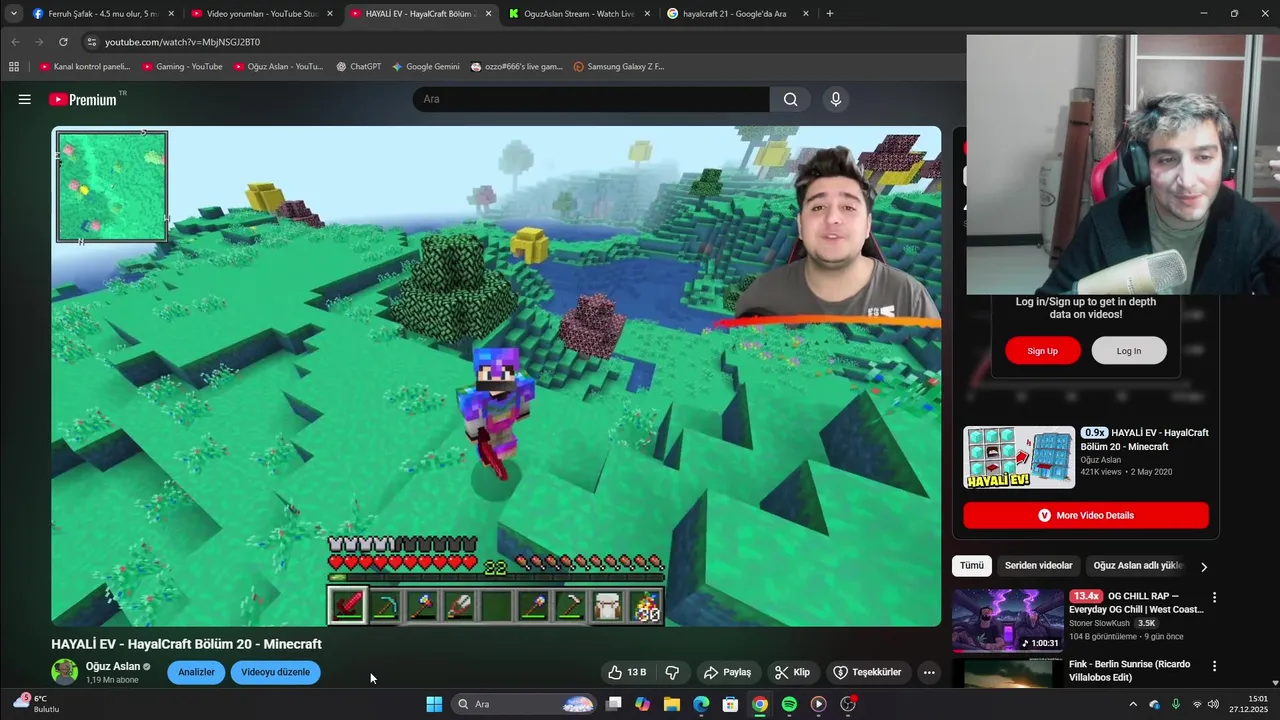Open the weather widget 6°C Bulutlu
This screenshot has height=720, width=1280.
coord(37,704)
